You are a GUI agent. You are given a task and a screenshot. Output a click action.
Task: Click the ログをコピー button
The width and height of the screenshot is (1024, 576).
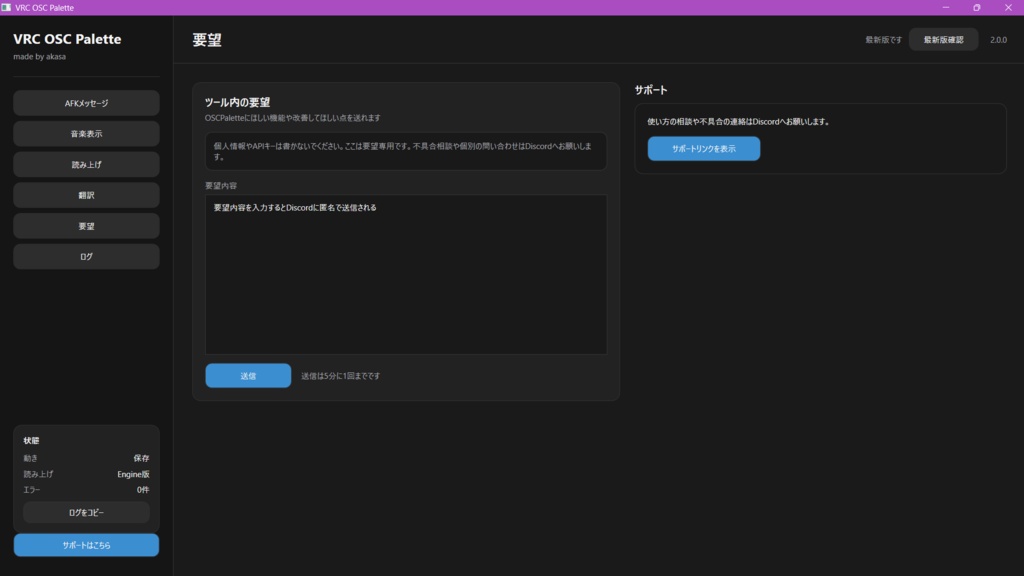tap(86, 513)
